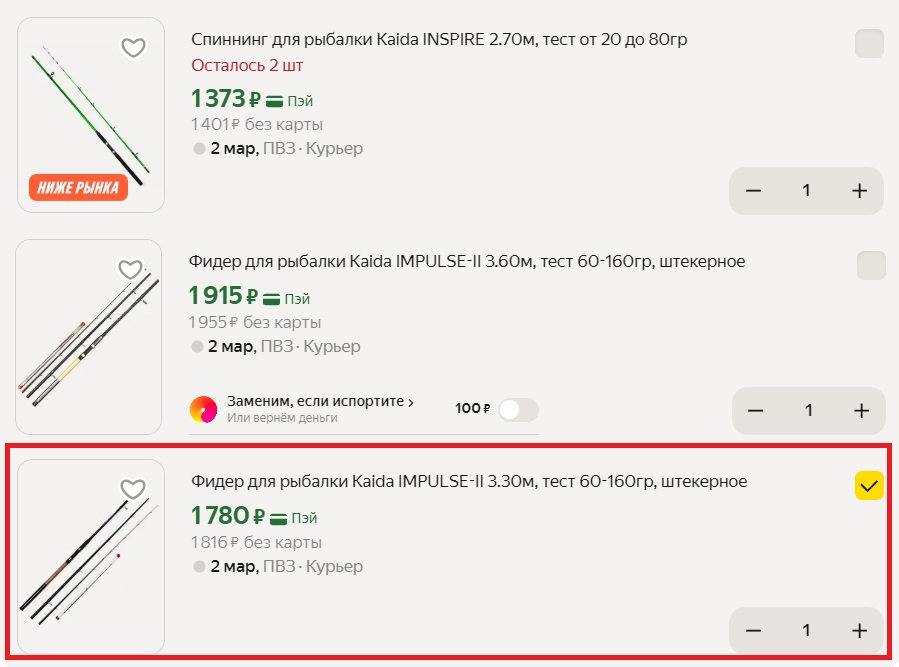The width and height of the screenshot is (899, 667).
Task: Decrease quantity of IMPULSE-II 3.60м feeder
Action: click(756, 410)
